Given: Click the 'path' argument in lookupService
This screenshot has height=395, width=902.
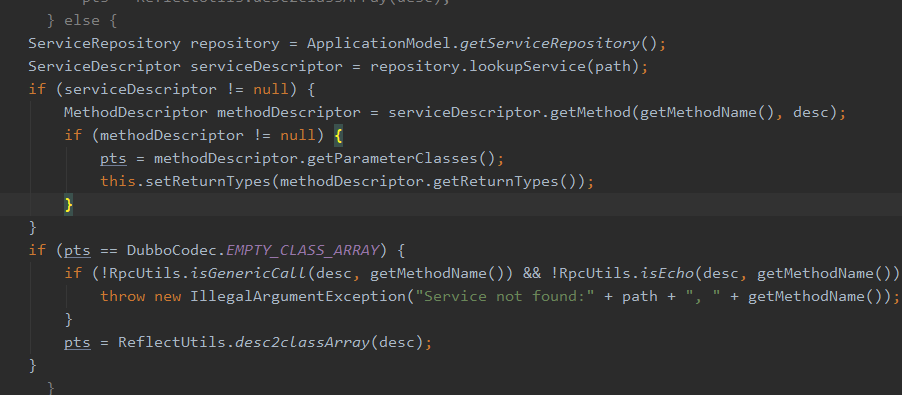Looking at the screenshot, I should (613, 66).
